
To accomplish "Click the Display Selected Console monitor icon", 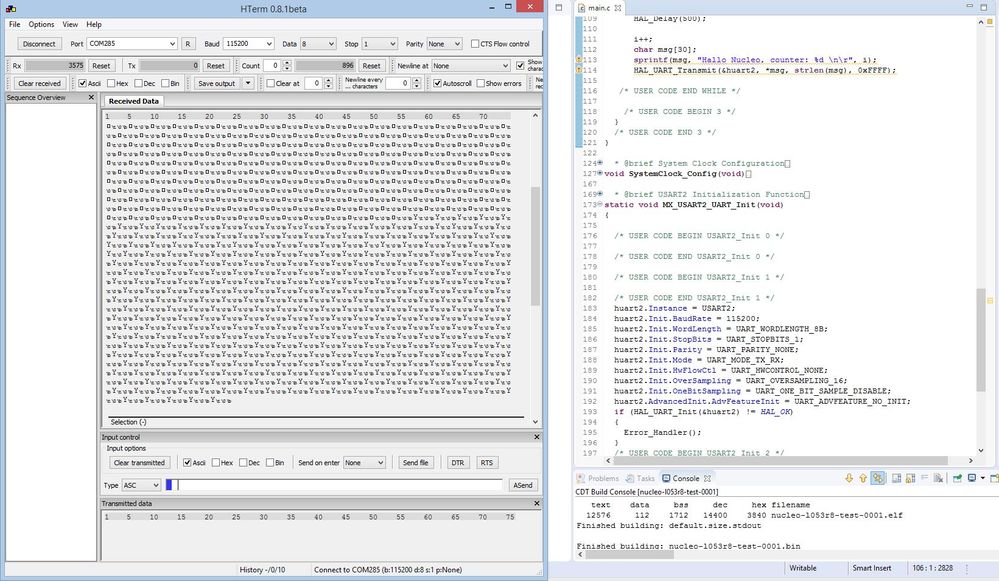I will pyautogui.click(x=972, y=478).
